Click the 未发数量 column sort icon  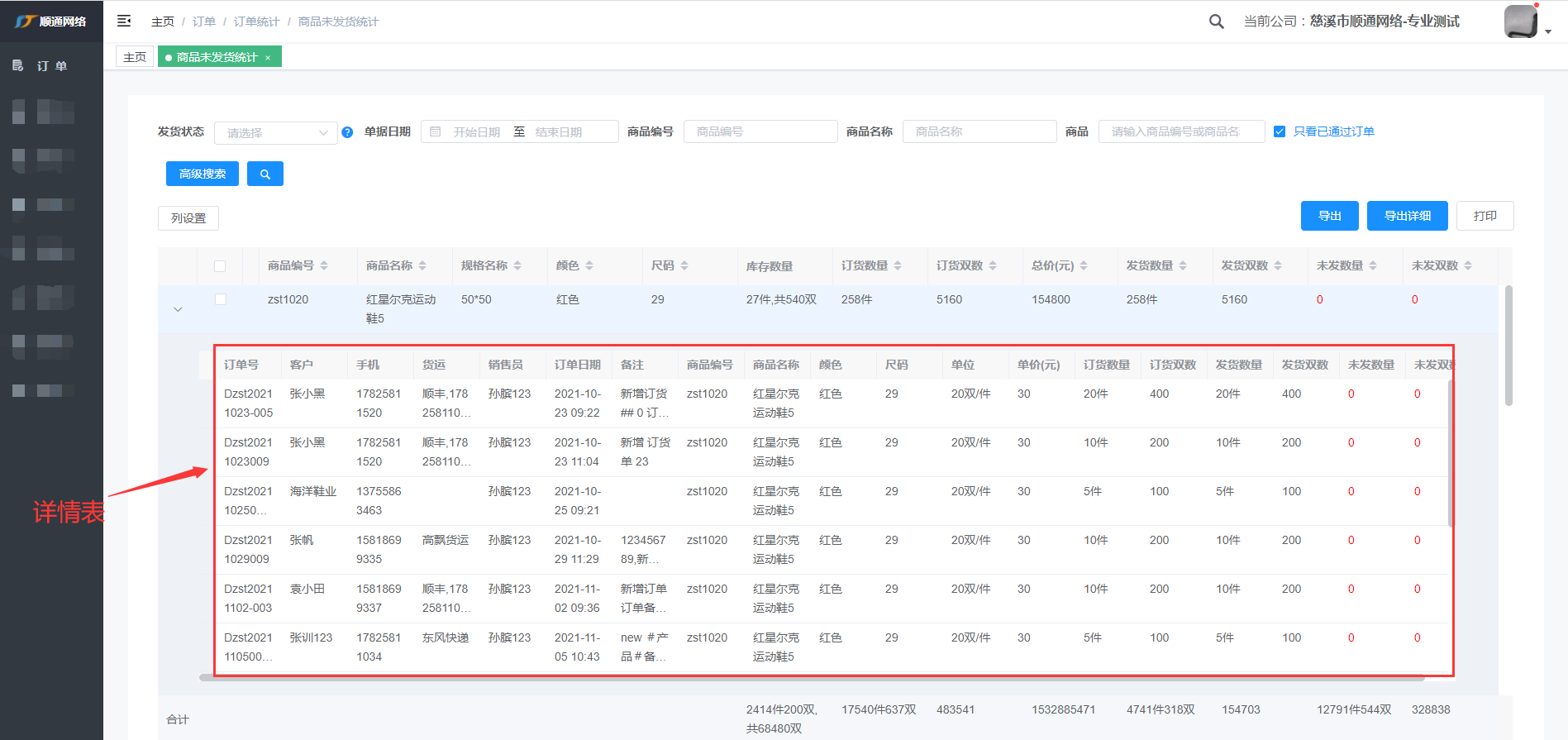(x=1373, y=265)
